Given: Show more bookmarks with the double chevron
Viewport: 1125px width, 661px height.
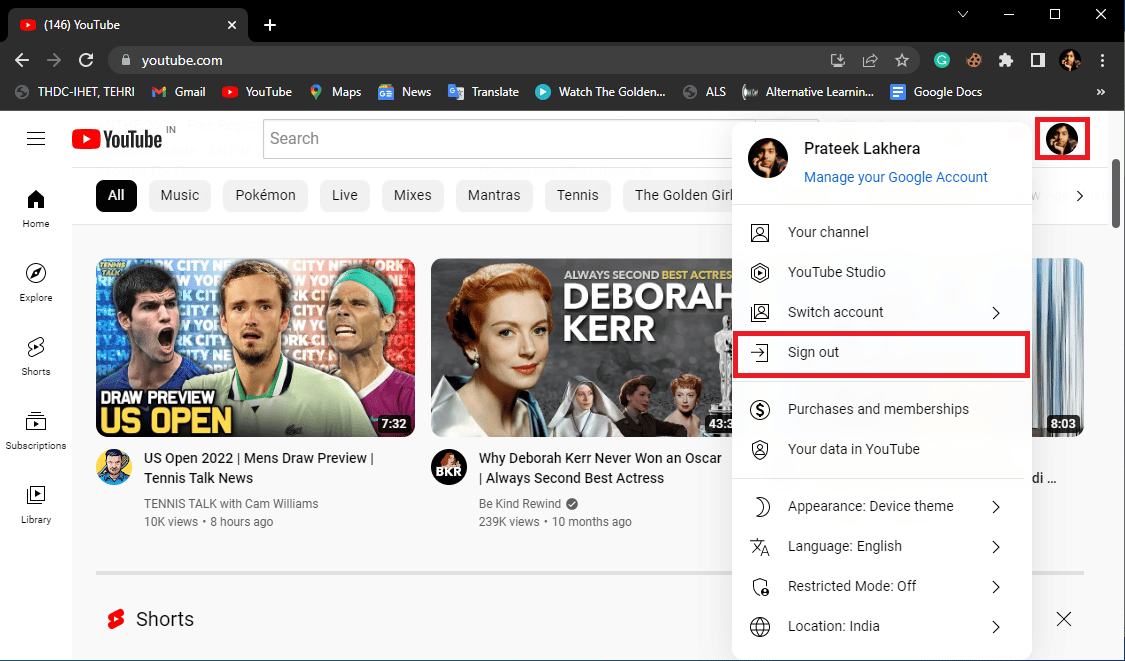Looking at the screenshot, I should click(1101, 92).
